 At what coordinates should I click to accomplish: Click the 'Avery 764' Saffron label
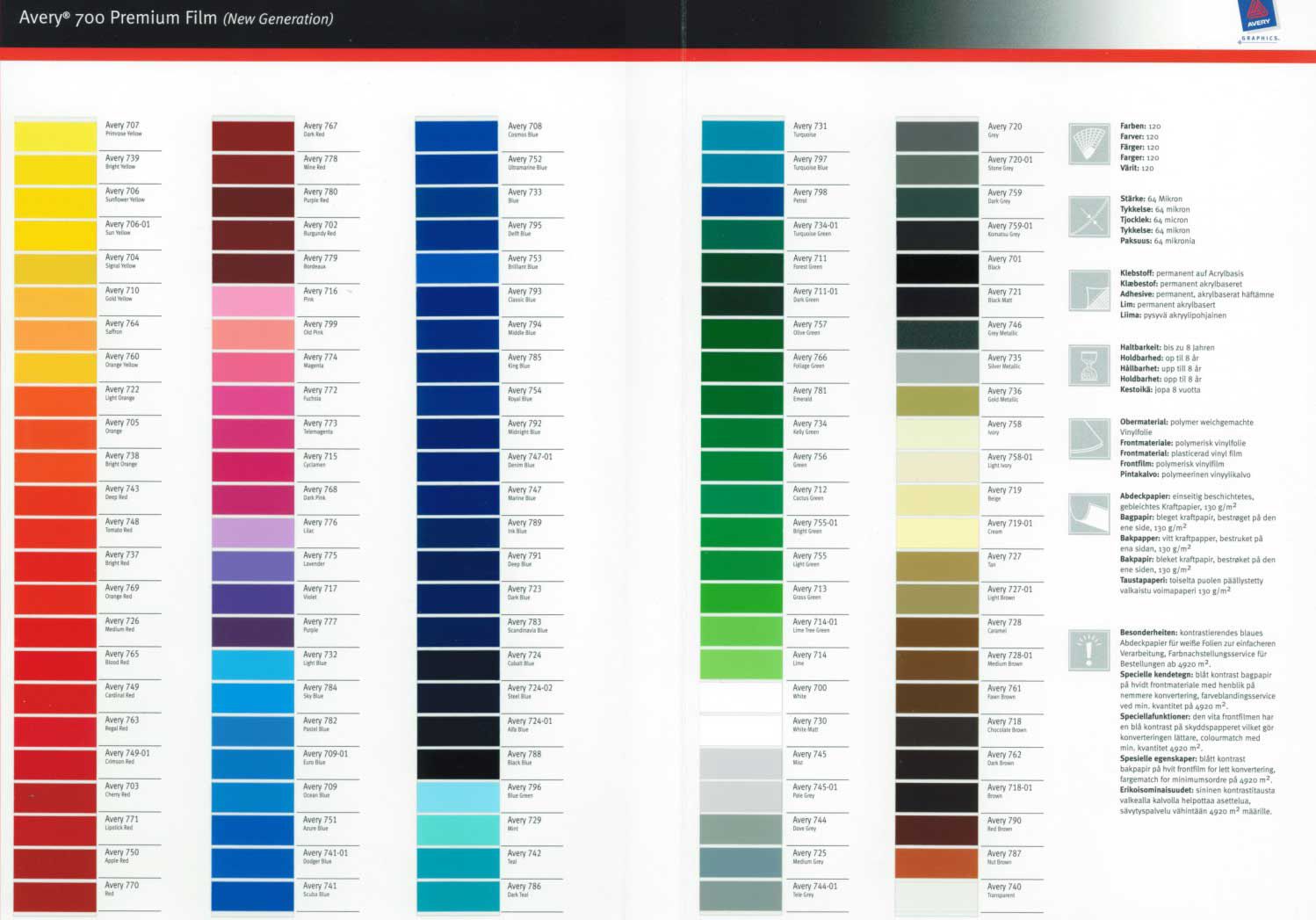tap(122, 327)
